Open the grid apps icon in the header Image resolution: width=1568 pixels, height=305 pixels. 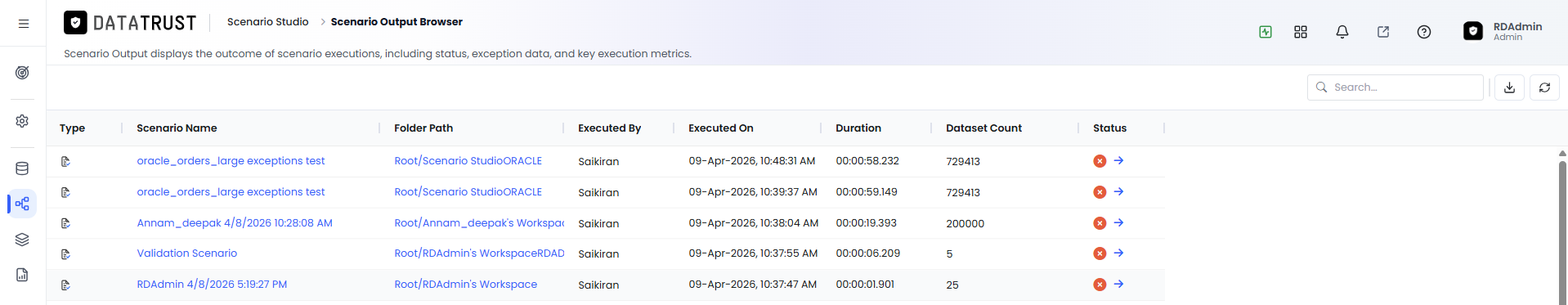pyautogui.click(x=1301, y=32)
